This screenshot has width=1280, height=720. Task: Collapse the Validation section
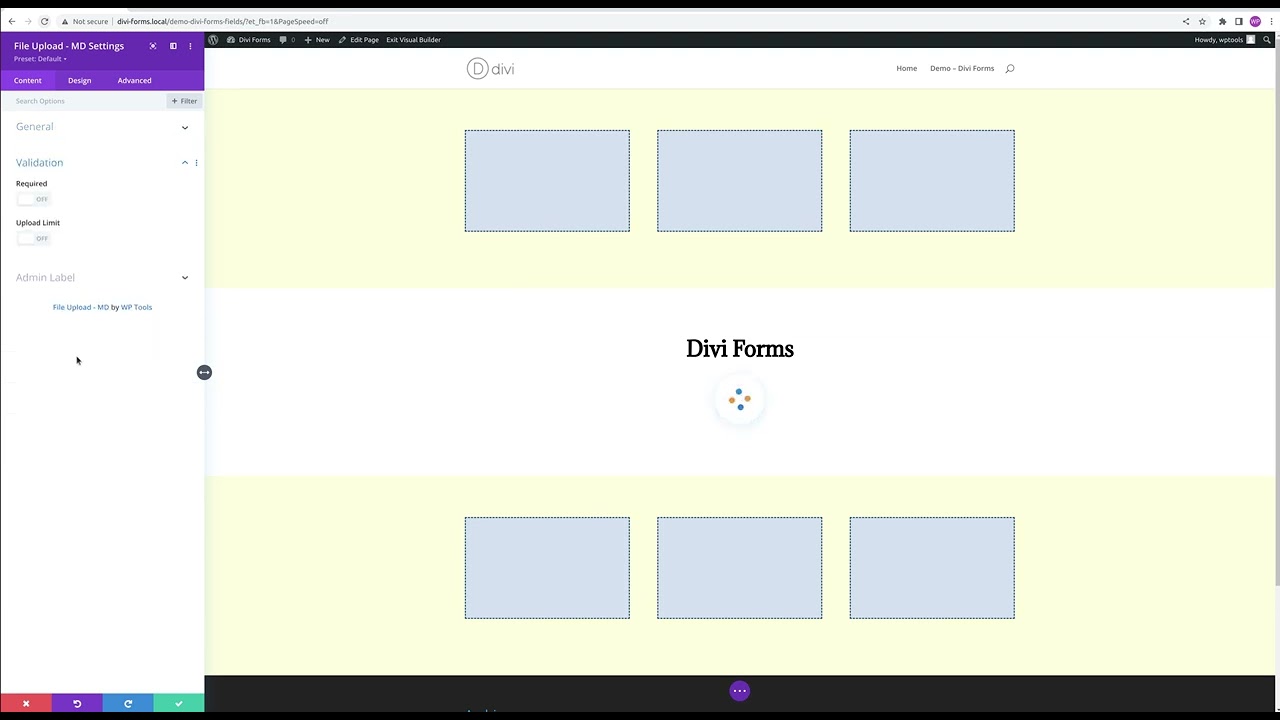point(185,162)
